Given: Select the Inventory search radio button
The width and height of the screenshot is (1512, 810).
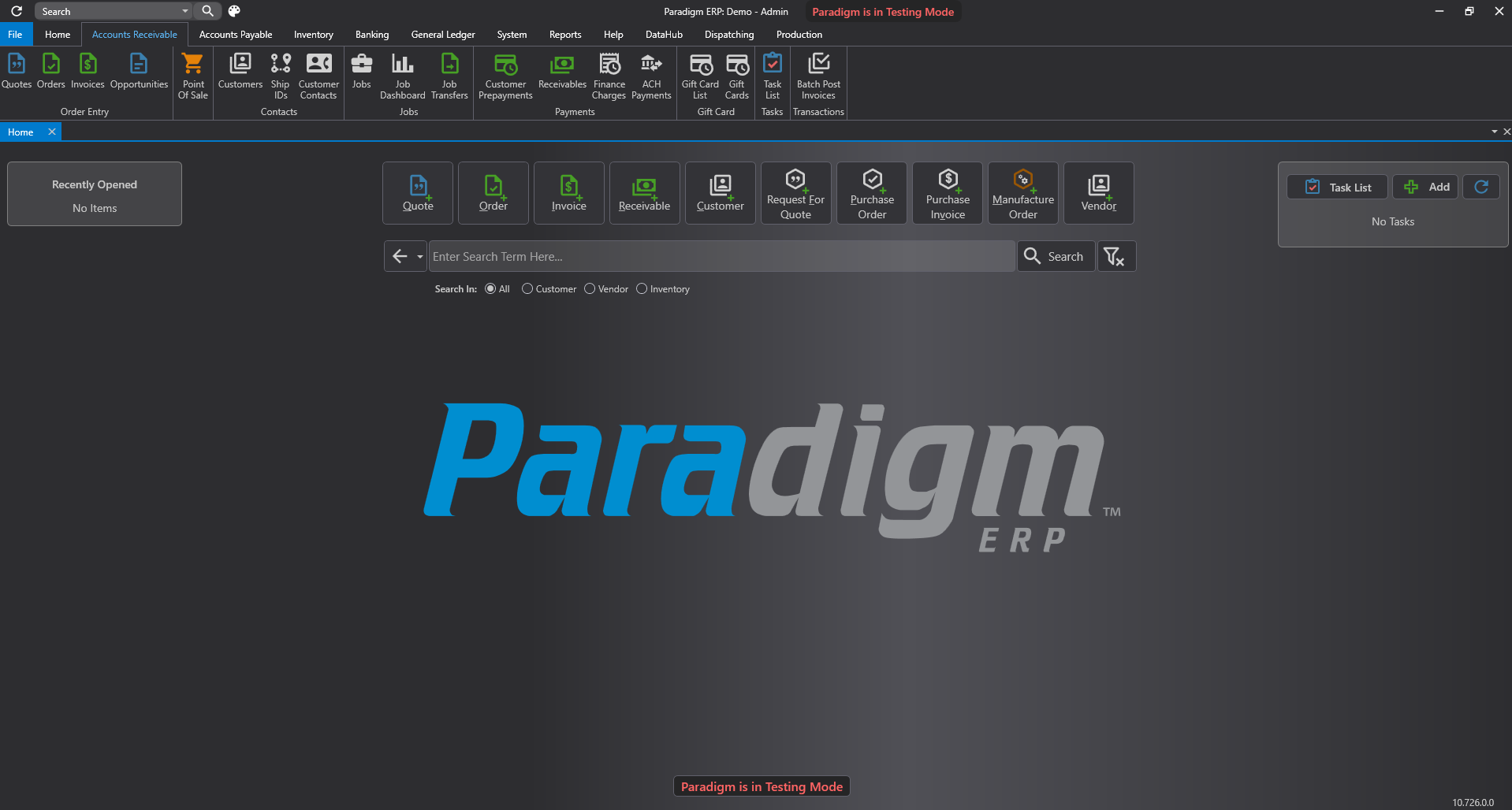Looking at the screenshot, I should [x=642, y=289].
